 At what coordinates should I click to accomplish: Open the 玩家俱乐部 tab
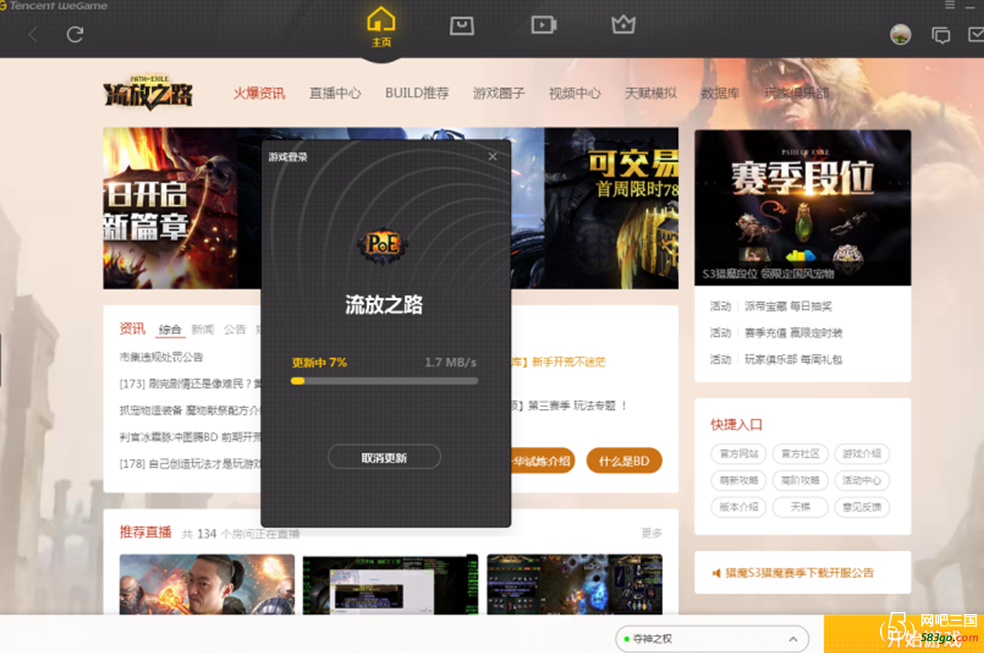pyautogui.click(x=796, y=93)
